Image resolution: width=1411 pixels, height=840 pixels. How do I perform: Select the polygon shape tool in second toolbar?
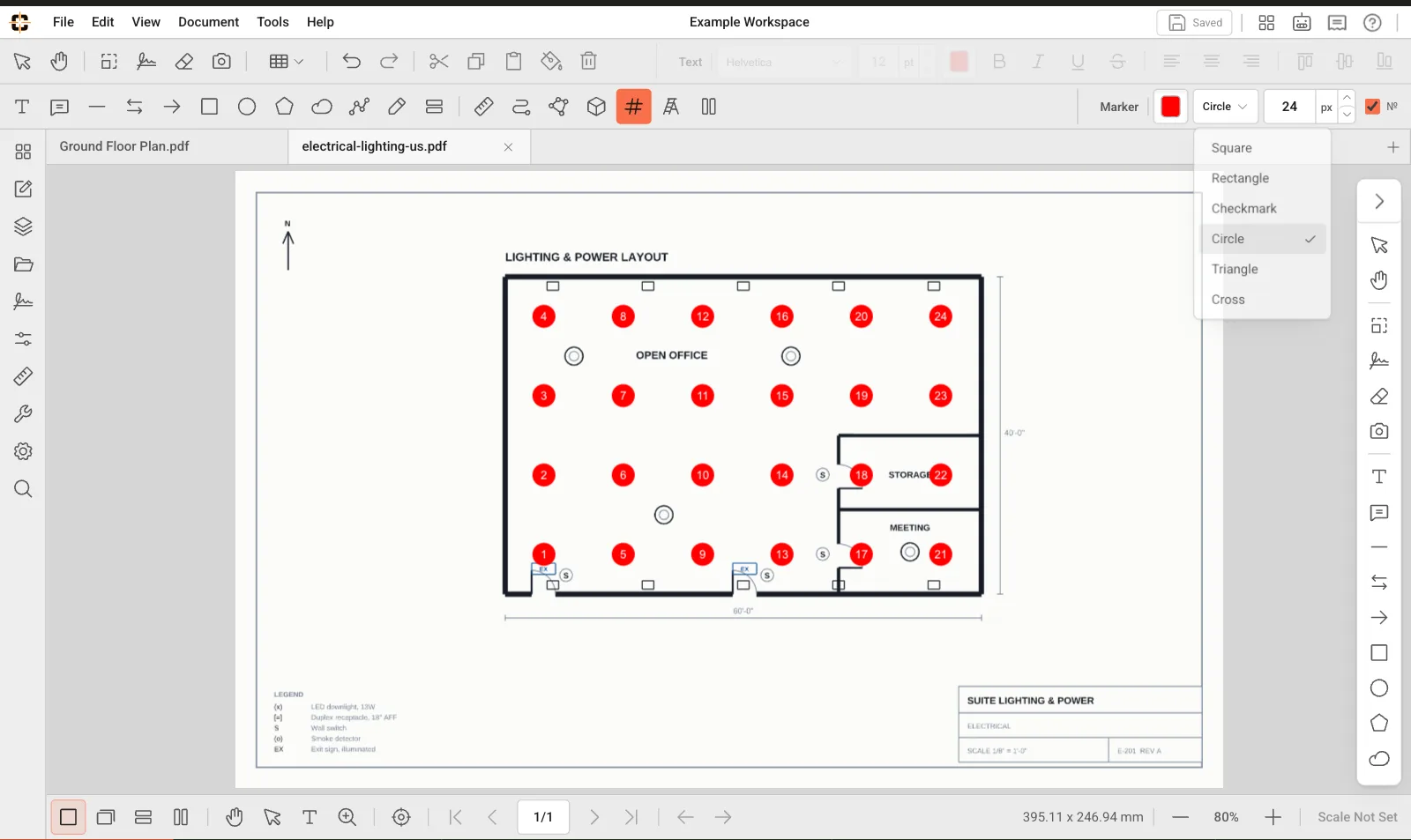(284, 107)
